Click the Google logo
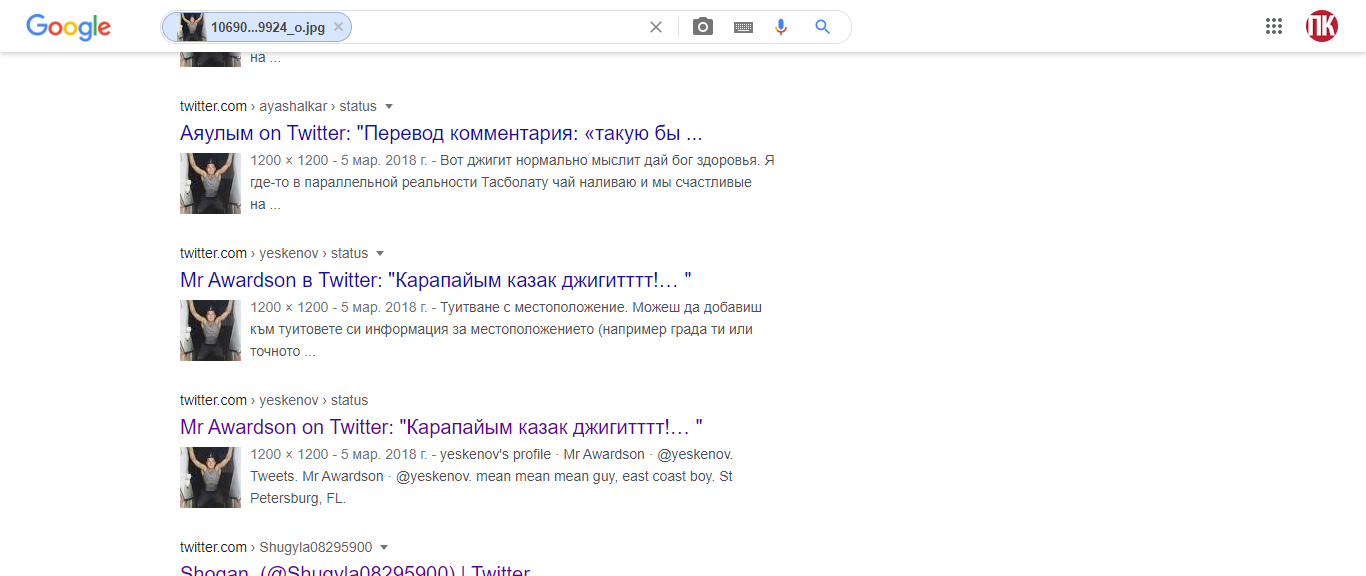Image resolution: width=1366 pixels, height=576 pixels. click(68, 27)
